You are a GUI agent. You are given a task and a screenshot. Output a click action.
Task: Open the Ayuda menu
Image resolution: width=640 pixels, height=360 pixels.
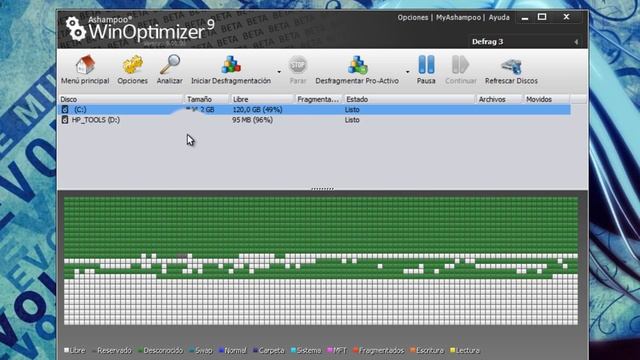coord(499,18)
